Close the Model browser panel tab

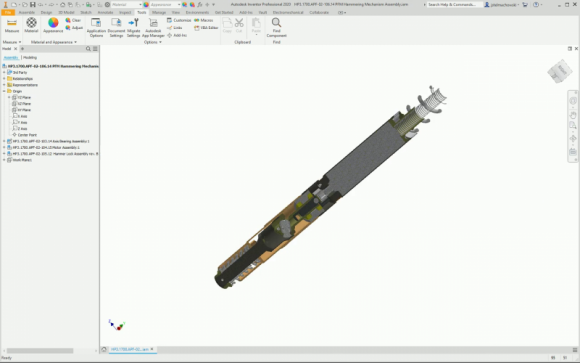(16, 49)
